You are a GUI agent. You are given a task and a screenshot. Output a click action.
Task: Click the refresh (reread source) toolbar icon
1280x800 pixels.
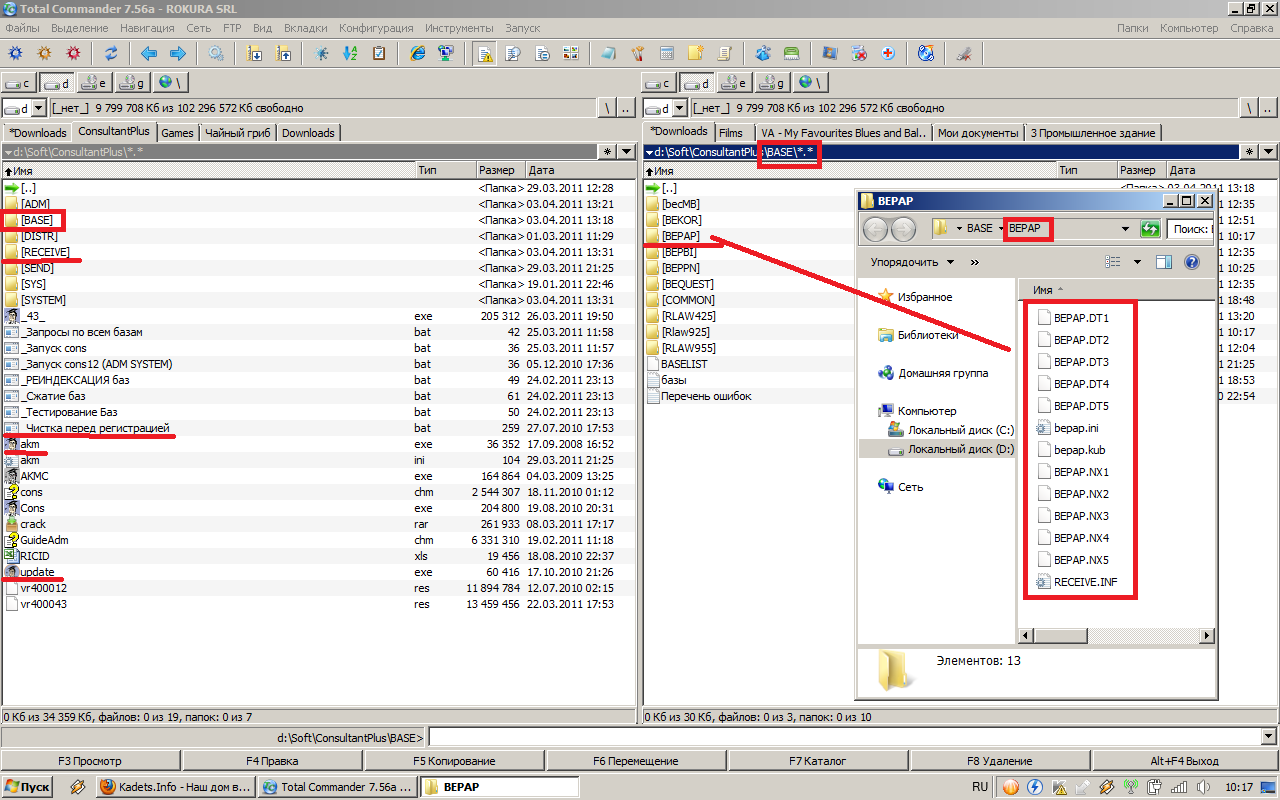[111, 53]
